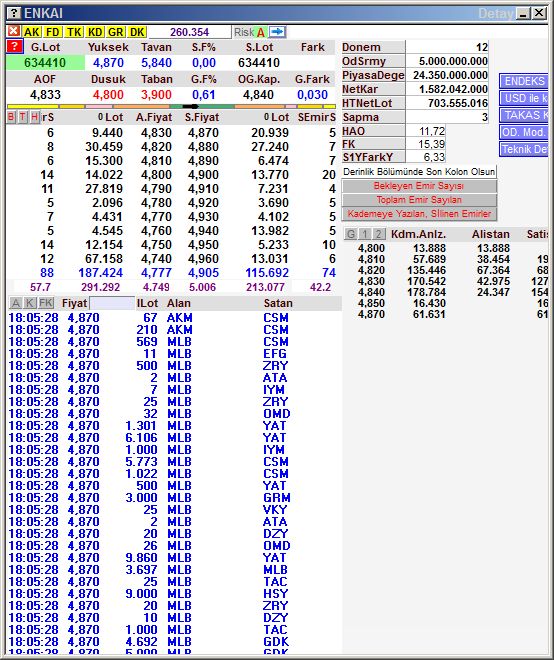Click the Fiyat filter input field
This screenshot has width=554, height=660.
point(112,303)
